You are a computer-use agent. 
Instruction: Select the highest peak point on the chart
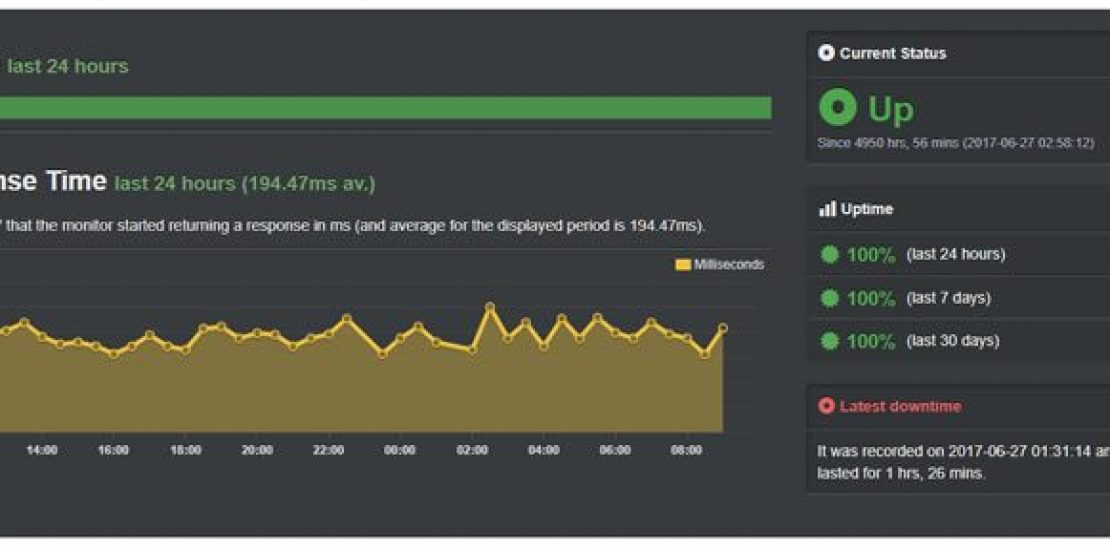pos(490,307)
